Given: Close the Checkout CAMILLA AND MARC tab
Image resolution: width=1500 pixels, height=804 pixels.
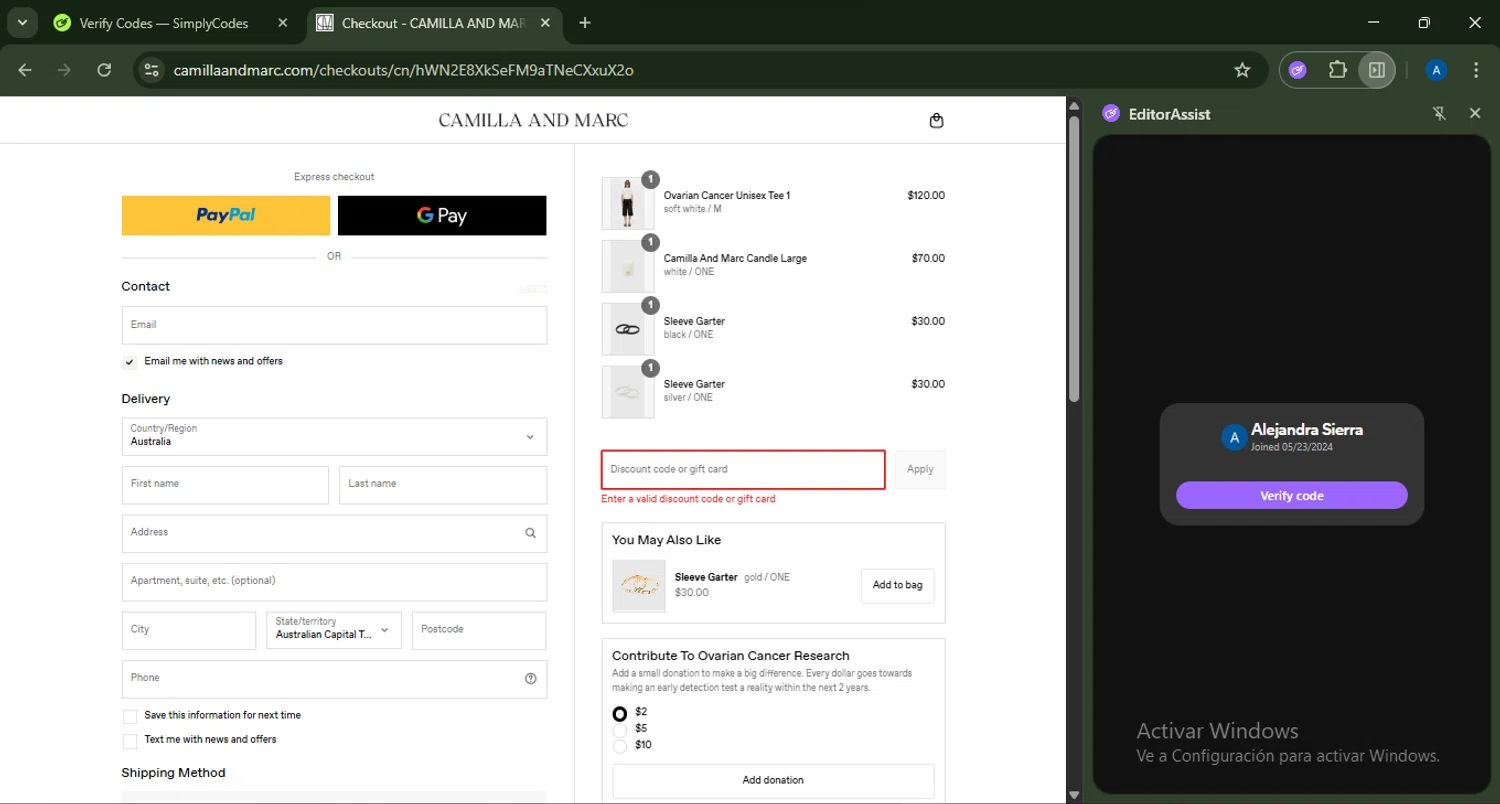Looking at the screenshot, I should coord(547,23).
